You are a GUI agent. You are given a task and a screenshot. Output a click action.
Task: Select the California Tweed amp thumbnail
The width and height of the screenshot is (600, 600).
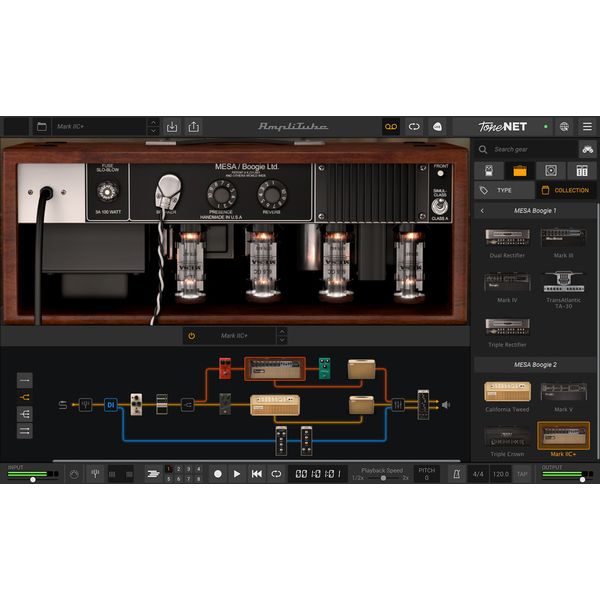click(507, 391)
